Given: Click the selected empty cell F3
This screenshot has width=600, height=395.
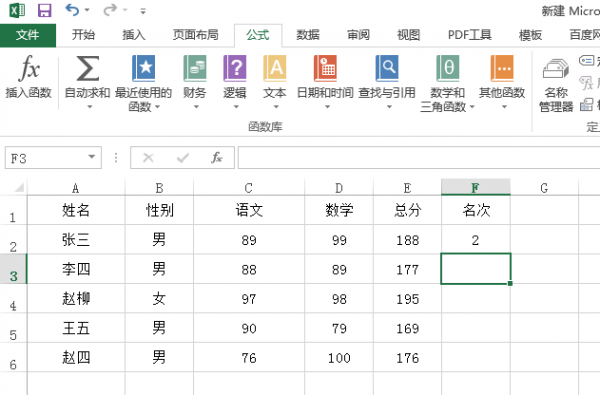Looking at the screenshot, I should click(x=476, y=269).
